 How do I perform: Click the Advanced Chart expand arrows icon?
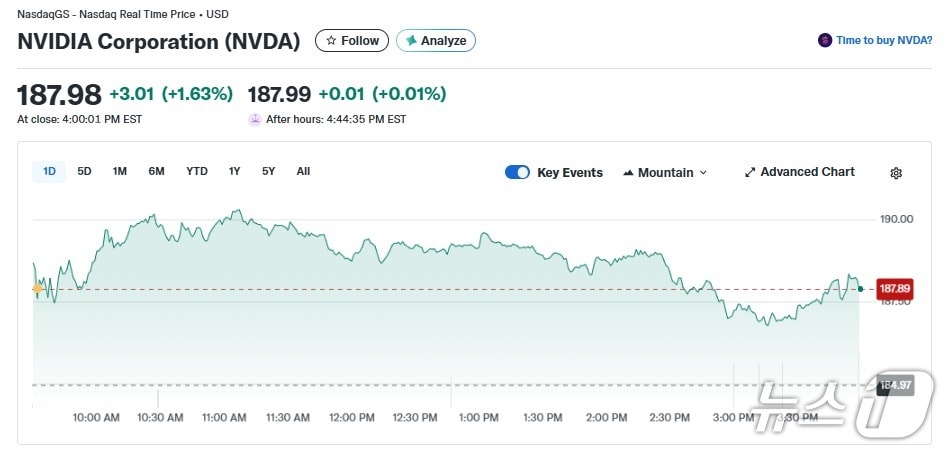tap(750, 172)
